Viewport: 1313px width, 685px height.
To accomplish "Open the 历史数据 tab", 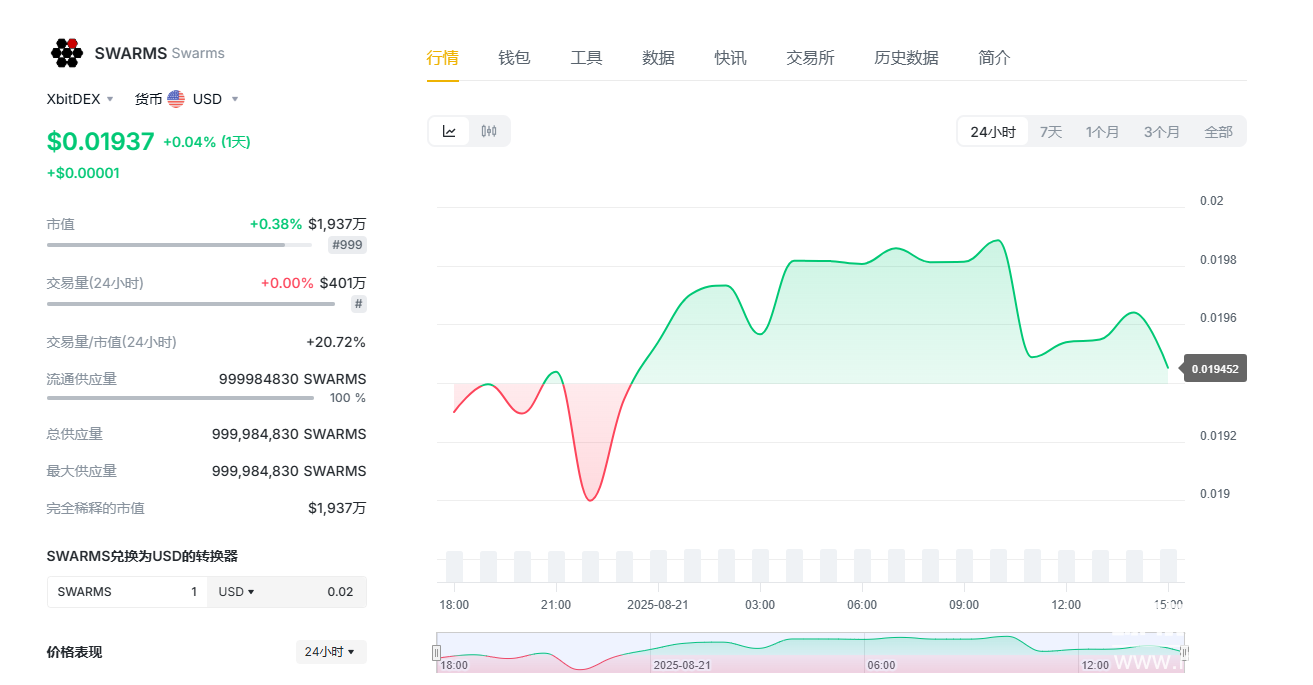I will 906,58.
